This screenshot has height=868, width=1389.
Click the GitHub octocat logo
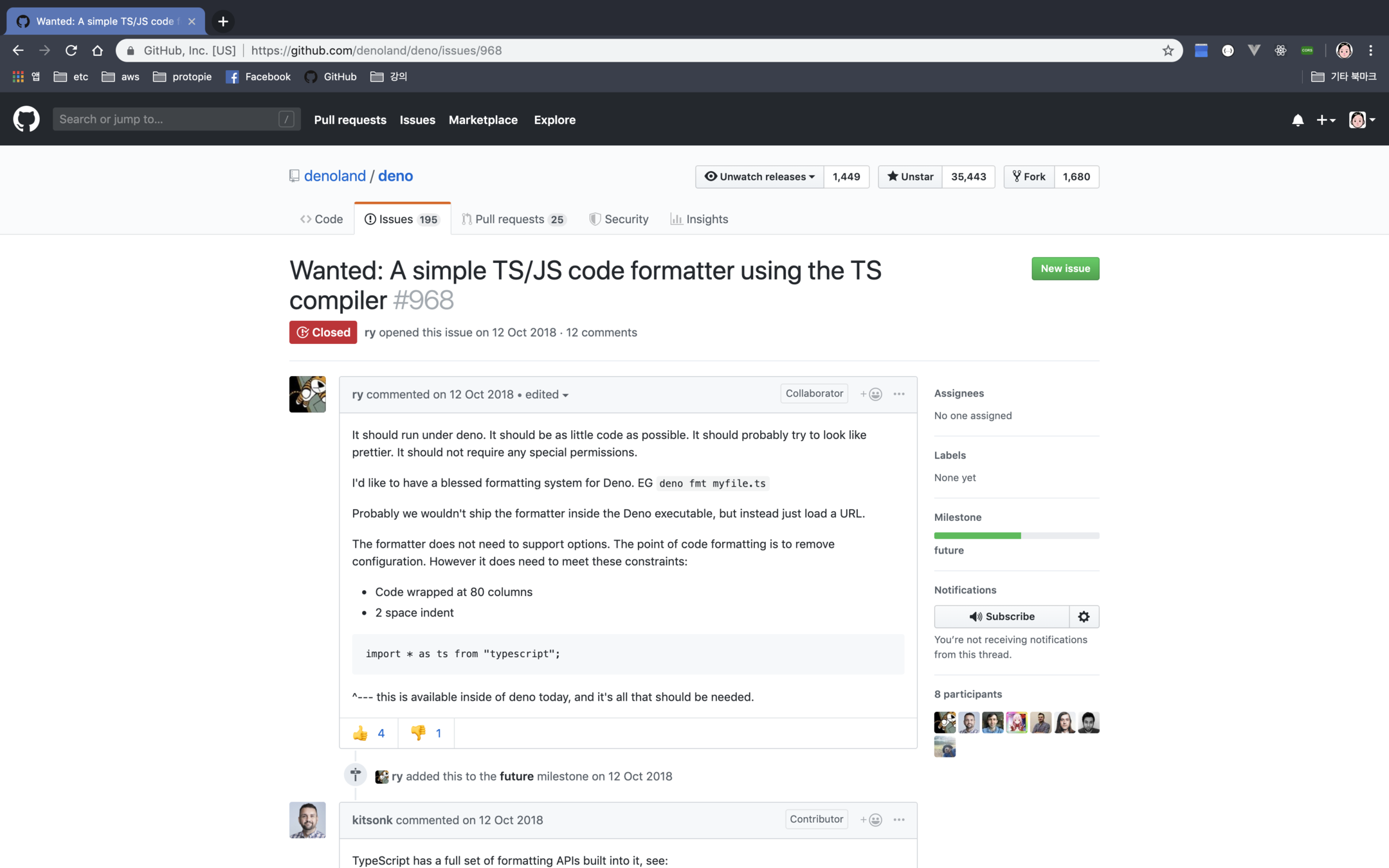click(26, 120)
